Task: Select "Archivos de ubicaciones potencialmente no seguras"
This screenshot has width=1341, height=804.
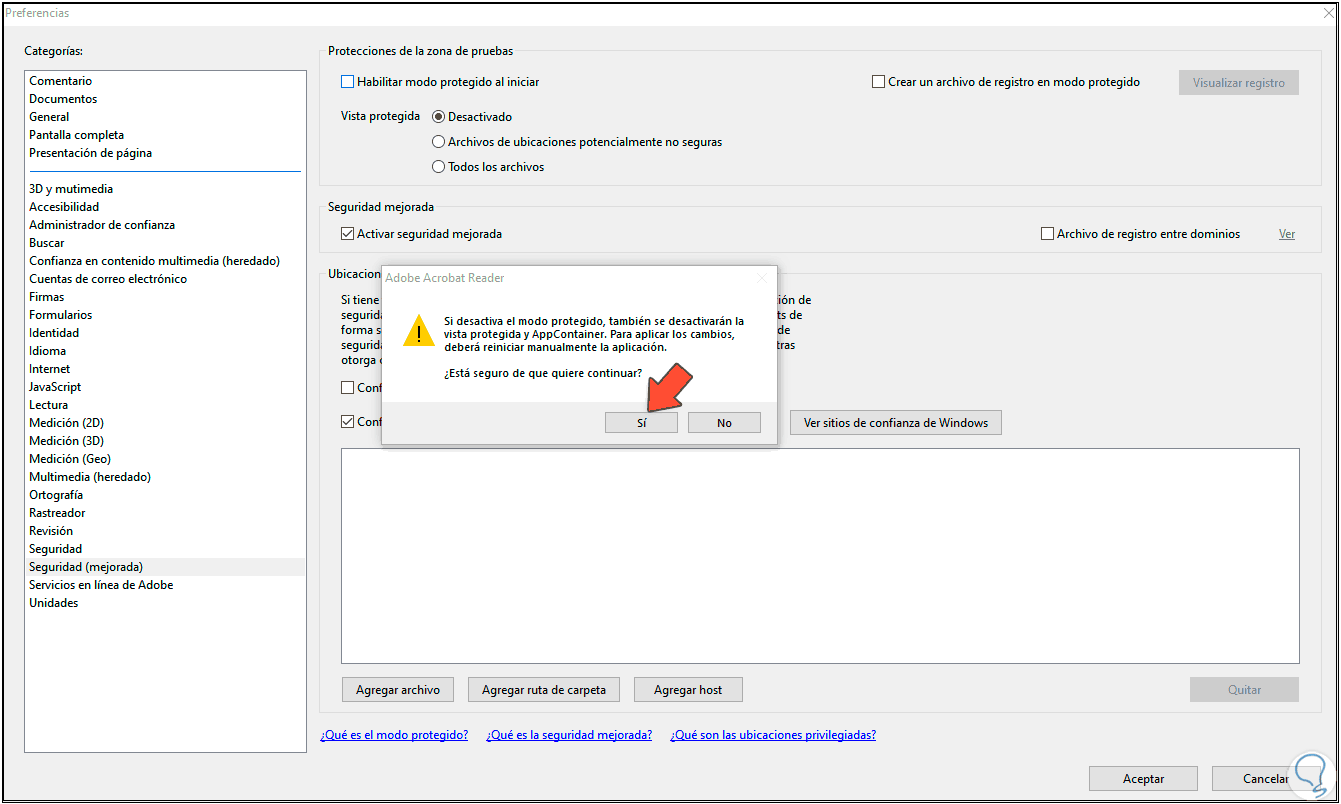Action: click(438, 141)
